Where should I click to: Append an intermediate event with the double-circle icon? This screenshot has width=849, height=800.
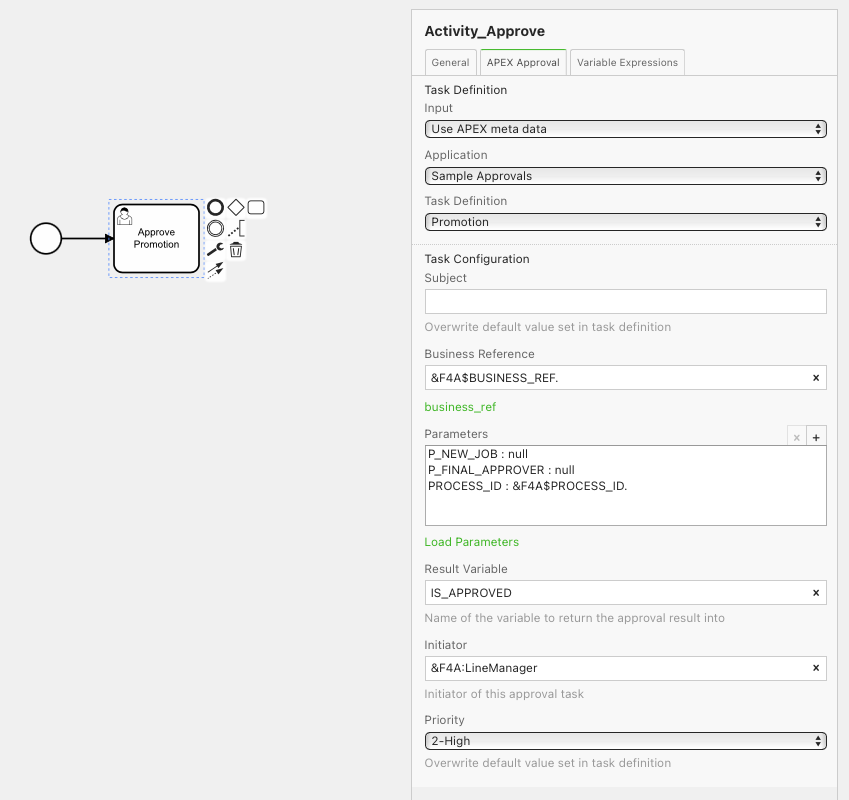(215, 228)
